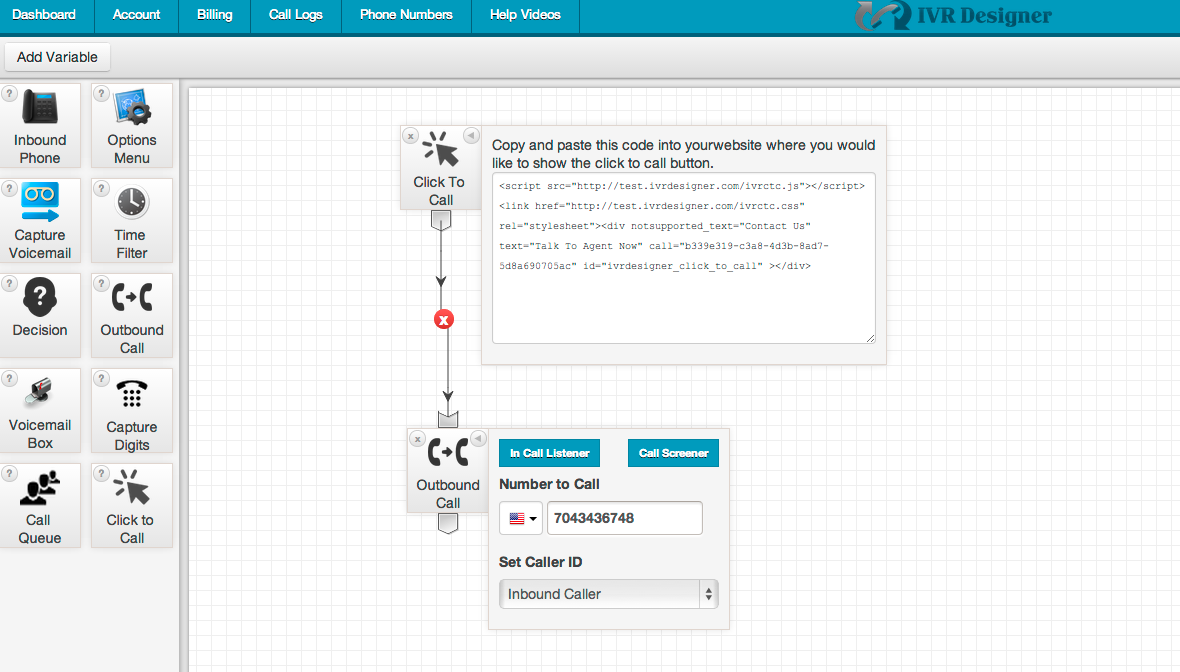The image size is (1180, 672).
Task: Select the Outbound Call node on canvas
Action: (448, 470)
